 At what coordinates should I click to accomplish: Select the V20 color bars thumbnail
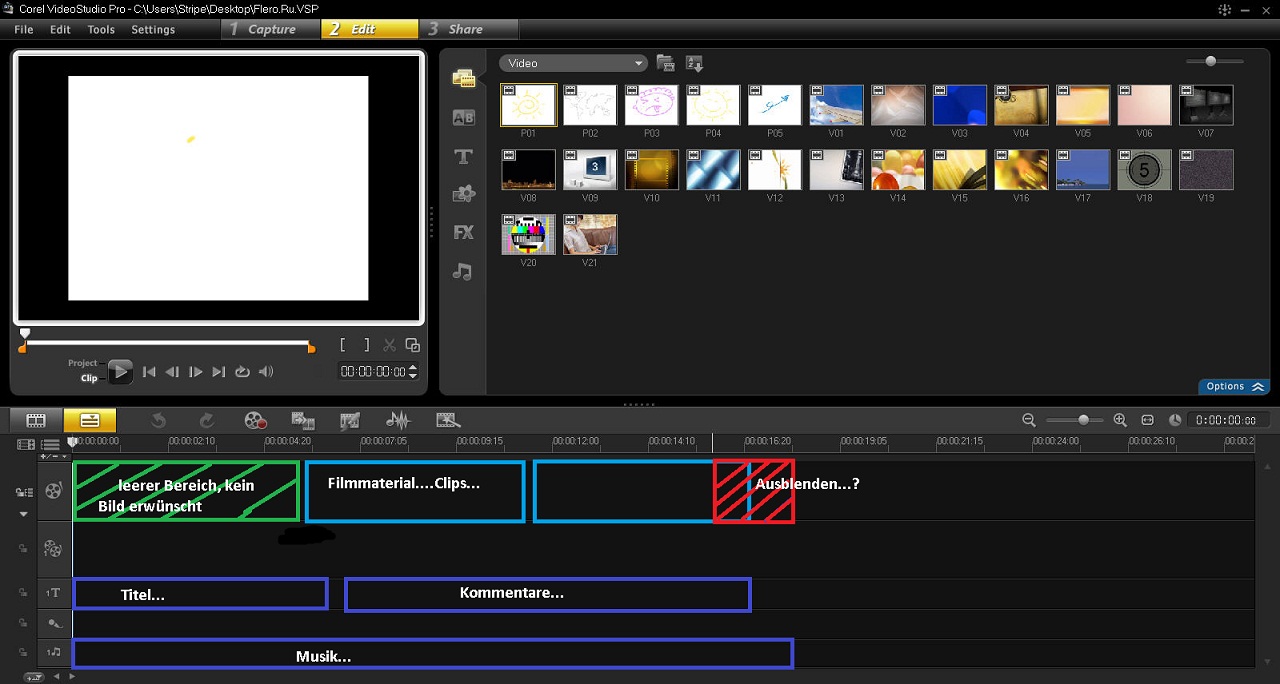(528, 235)
